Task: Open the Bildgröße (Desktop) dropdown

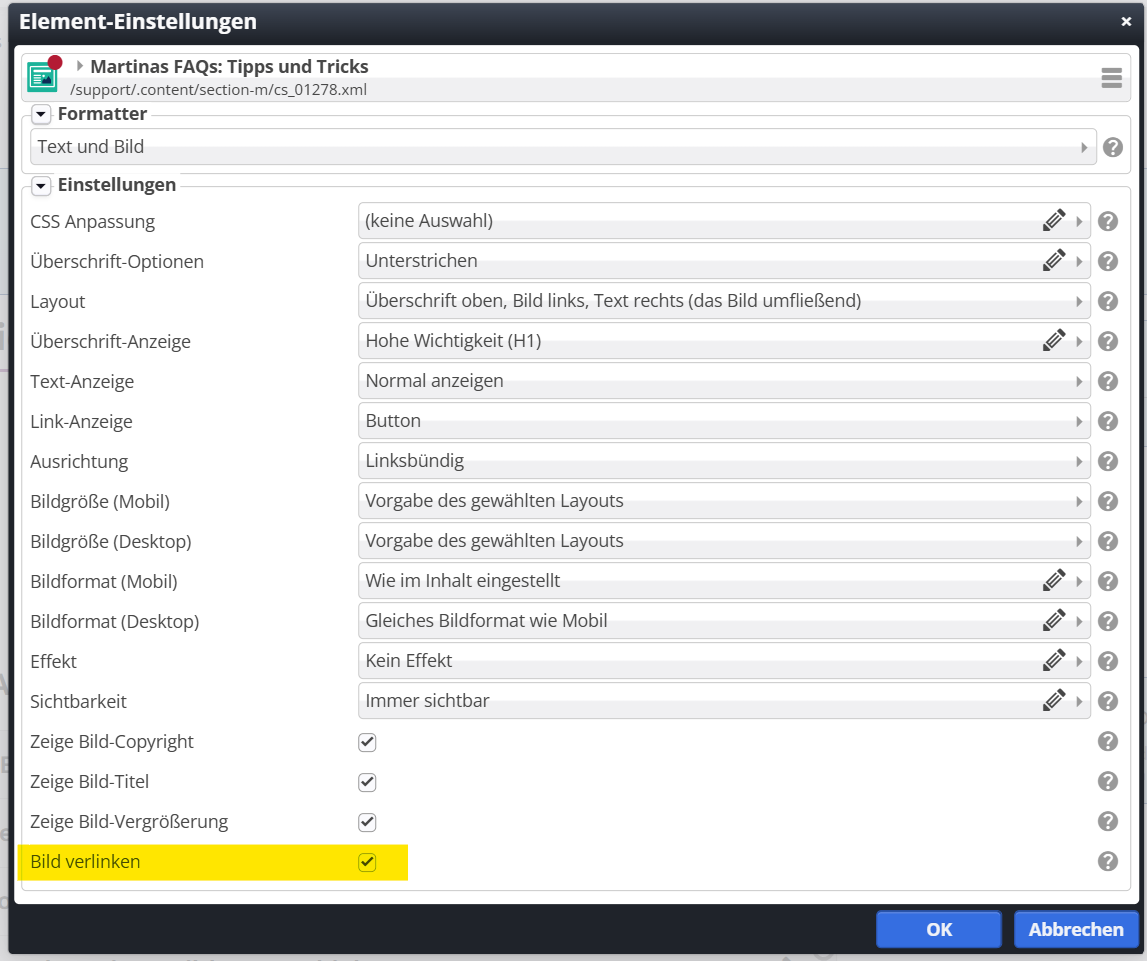Action: click(724, 541)
